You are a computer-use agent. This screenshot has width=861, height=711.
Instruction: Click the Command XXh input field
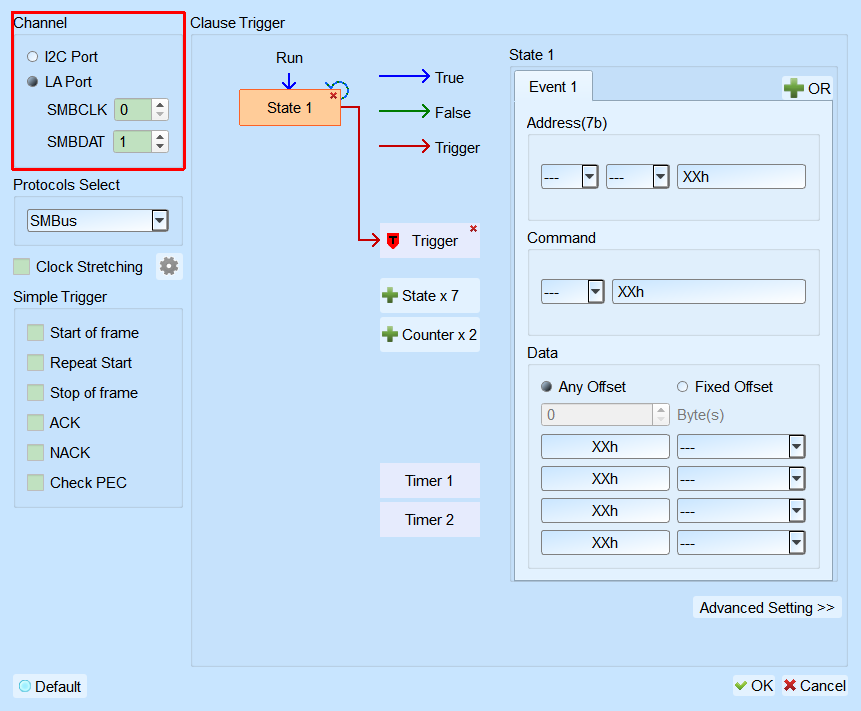pos(709,292)
